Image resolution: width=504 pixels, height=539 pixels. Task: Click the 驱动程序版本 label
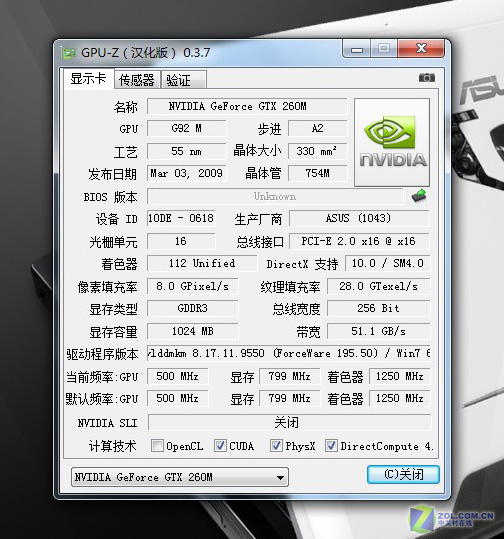[x=102, y=354]
